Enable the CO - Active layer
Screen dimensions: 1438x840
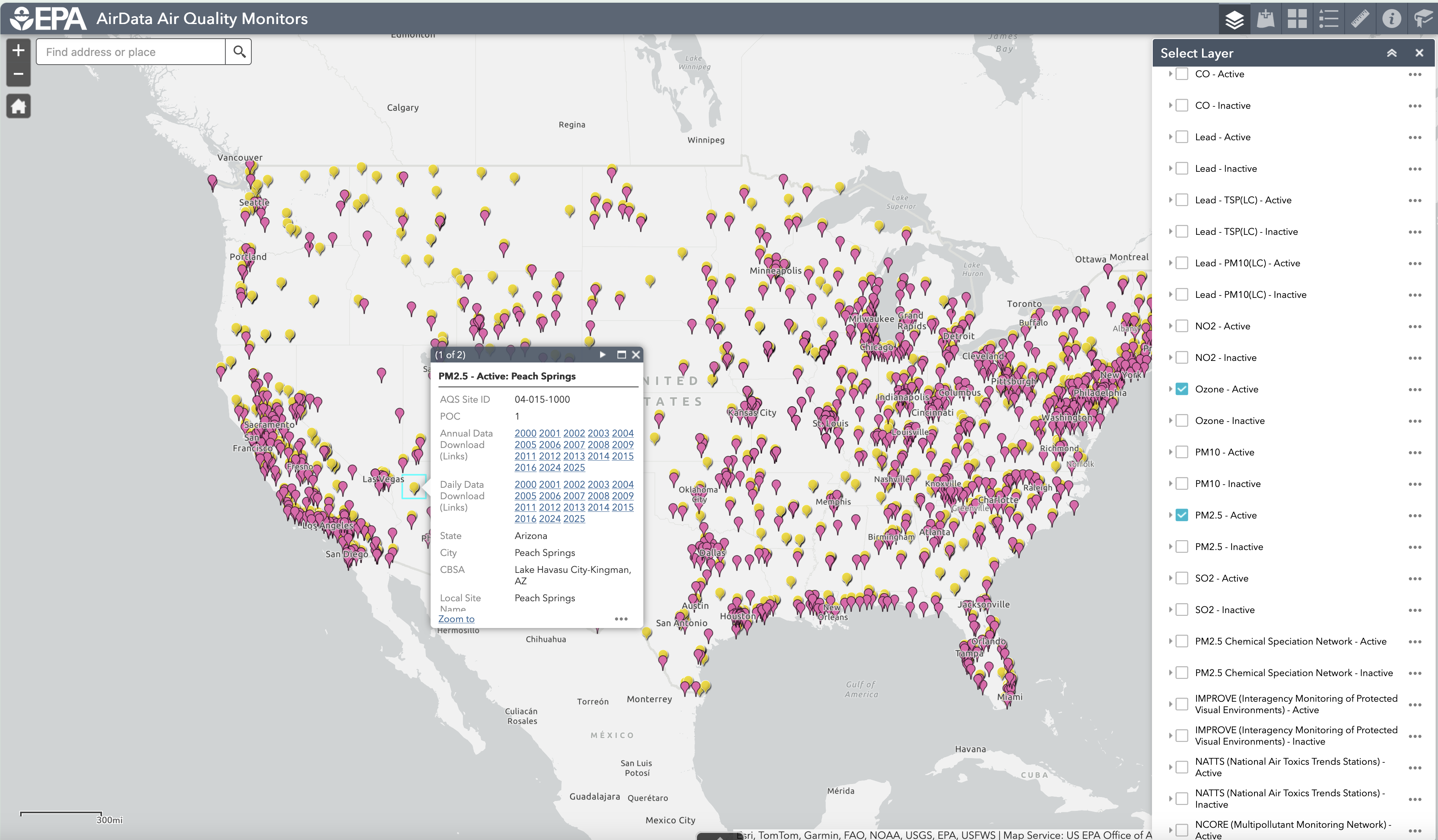pyautogui.click(x=1182, y=74)
